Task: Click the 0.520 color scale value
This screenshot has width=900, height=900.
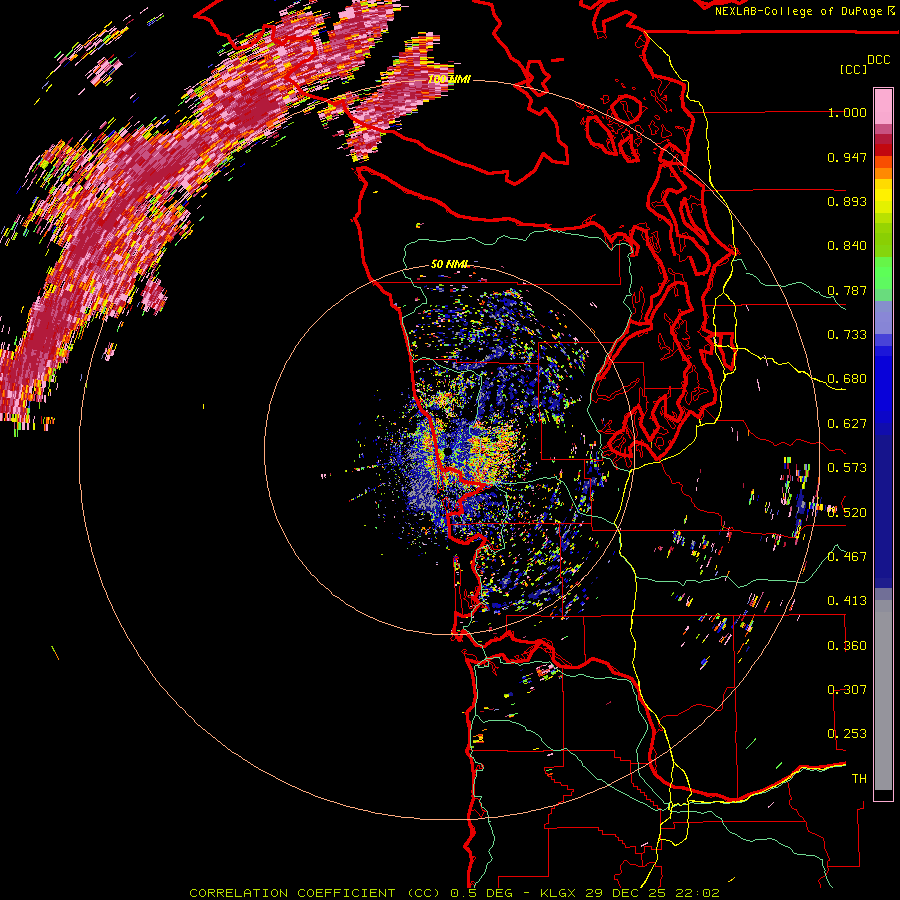Action: click(847, 512)
